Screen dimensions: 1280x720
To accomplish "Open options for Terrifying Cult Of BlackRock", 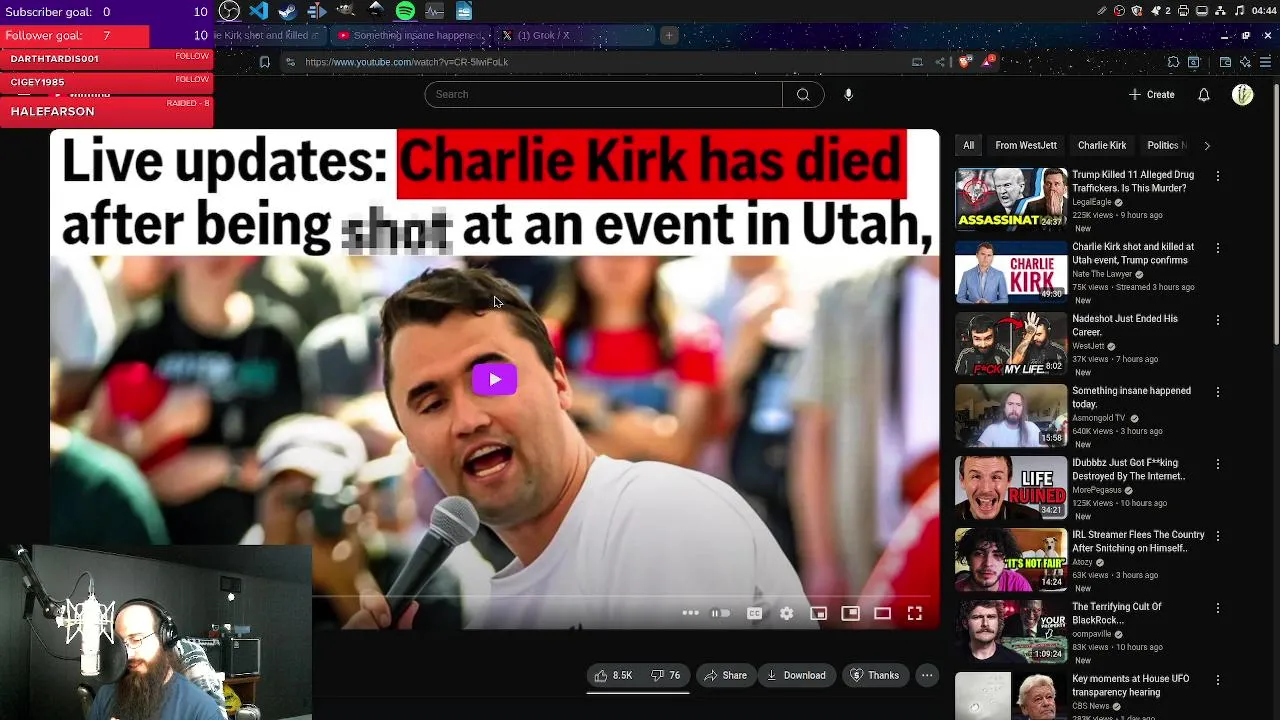I will 1217,608.
